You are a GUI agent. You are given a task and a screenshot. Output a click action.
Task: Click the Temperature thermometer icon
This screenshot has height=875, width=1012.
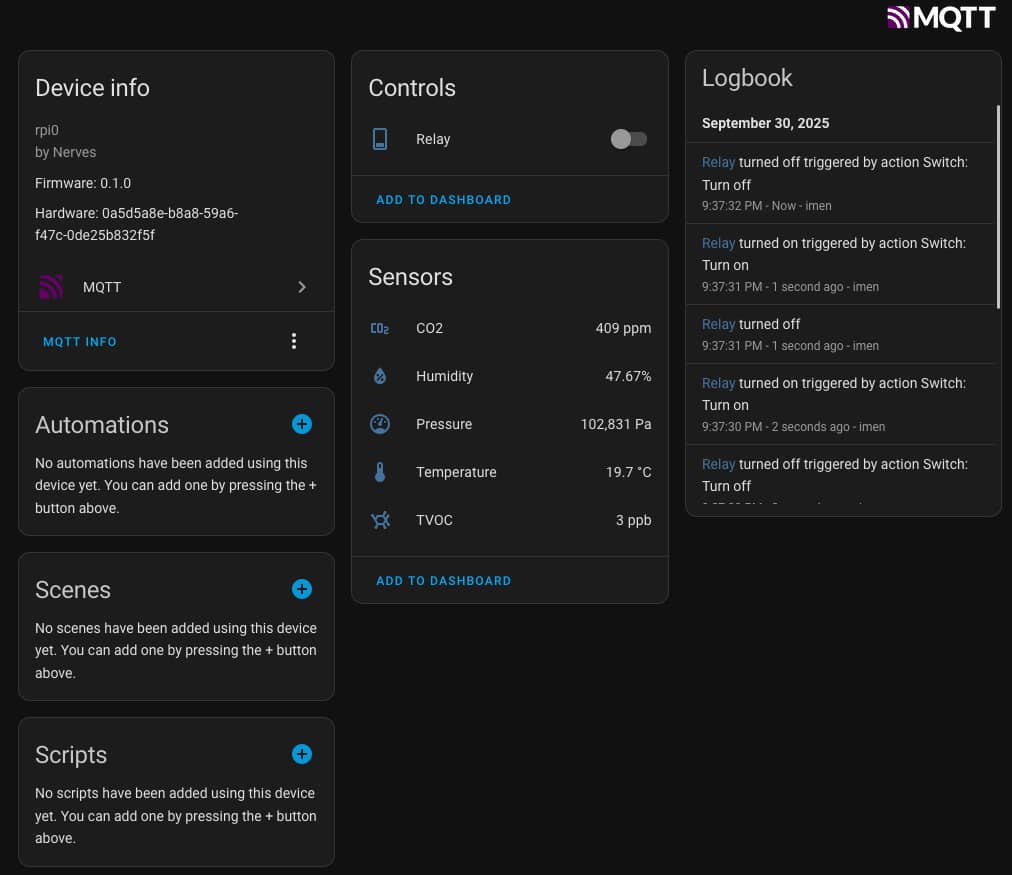tap(380, 472)
